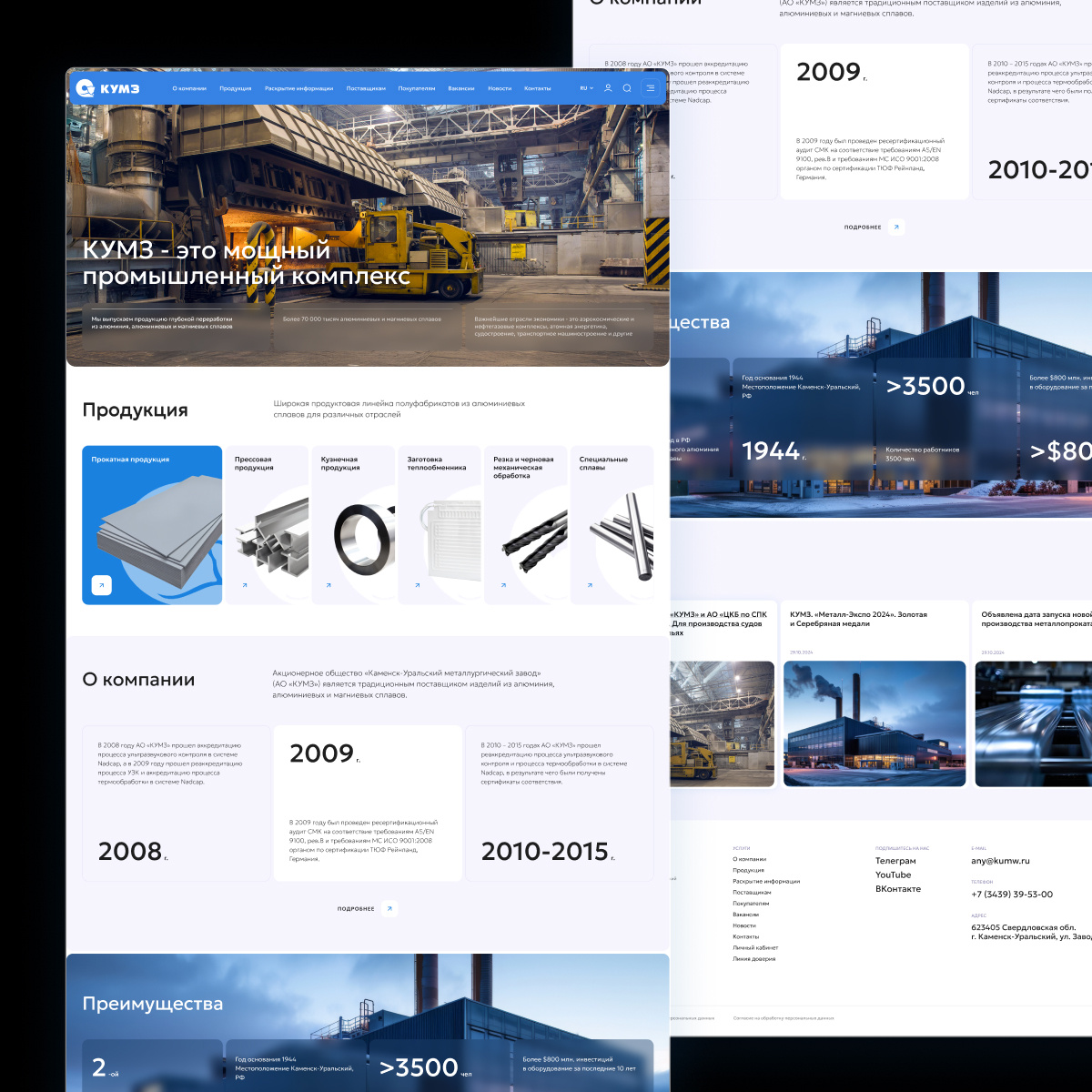
Task: Open the user account icon in header
Action: click(608, 88)
